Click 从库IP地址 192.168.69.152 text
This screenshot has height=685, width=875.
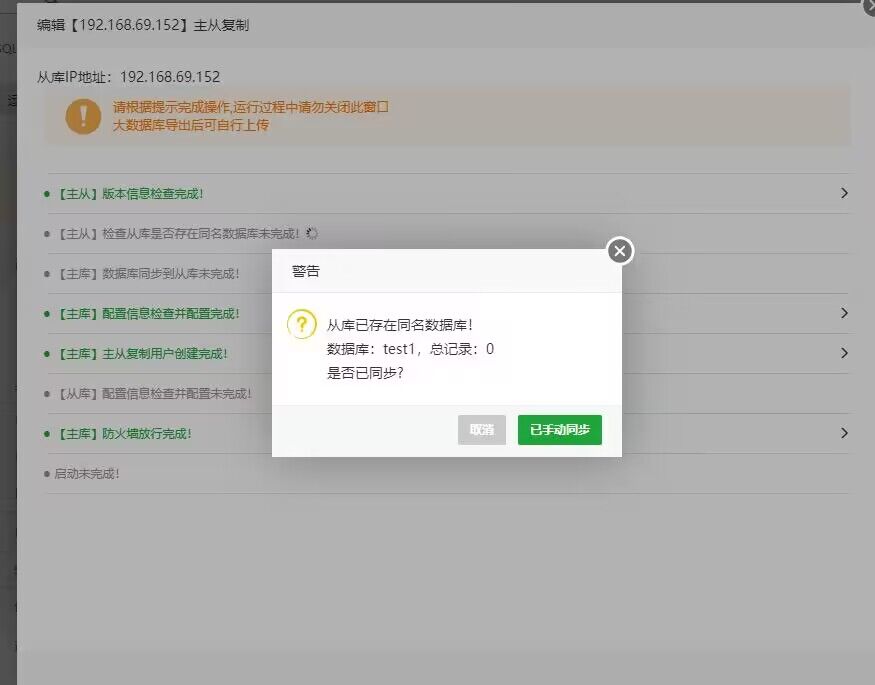pyautogui.click(x=129, y=76)
